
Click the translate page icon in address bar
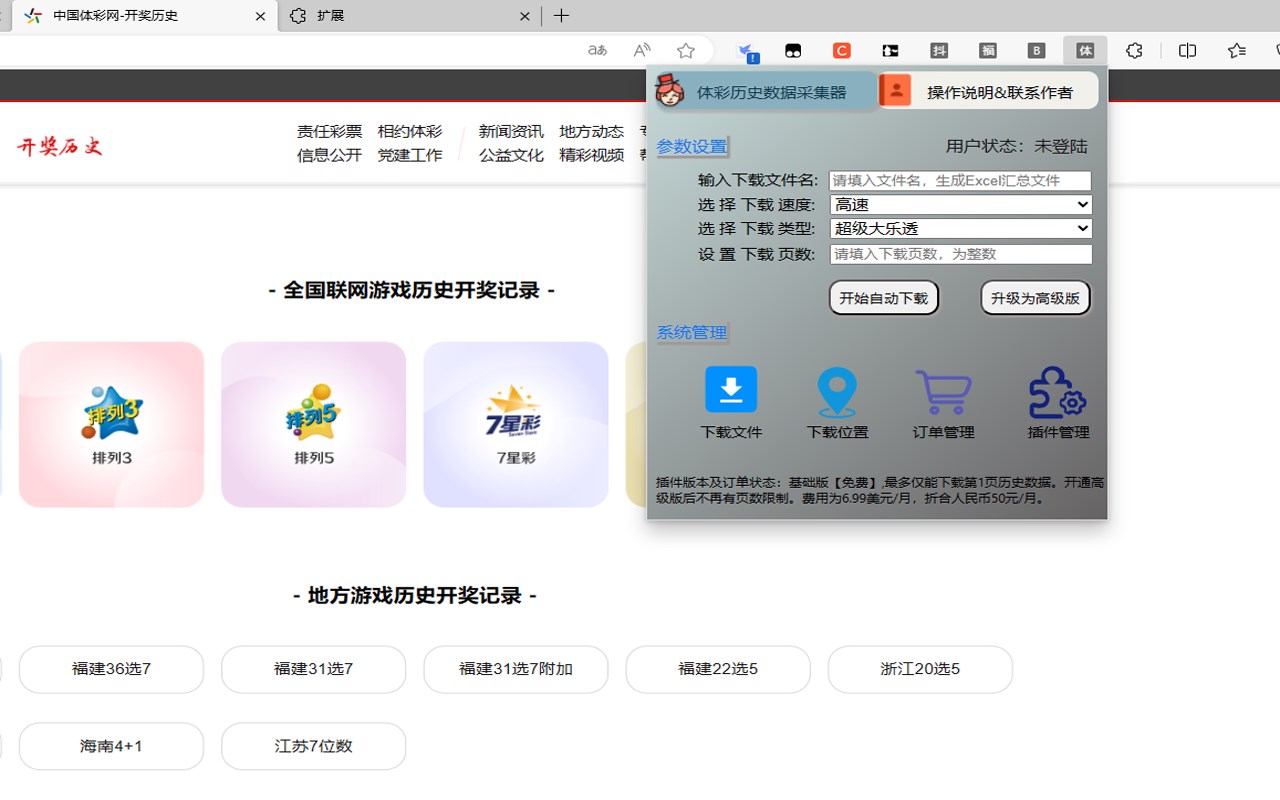coord(597,50)
